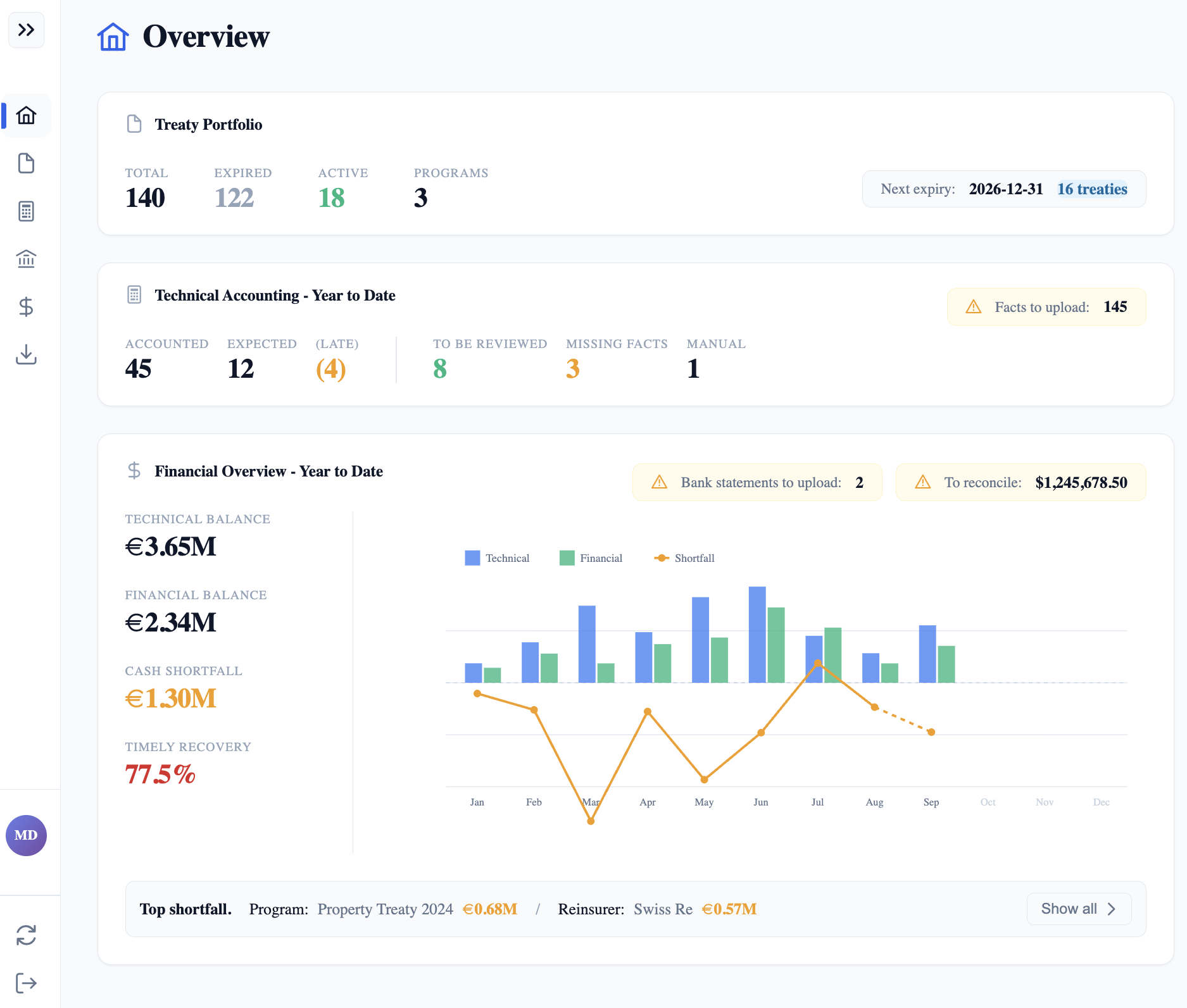Open the Bank statements to upload alert
1187x1008 pixels.
757,482
